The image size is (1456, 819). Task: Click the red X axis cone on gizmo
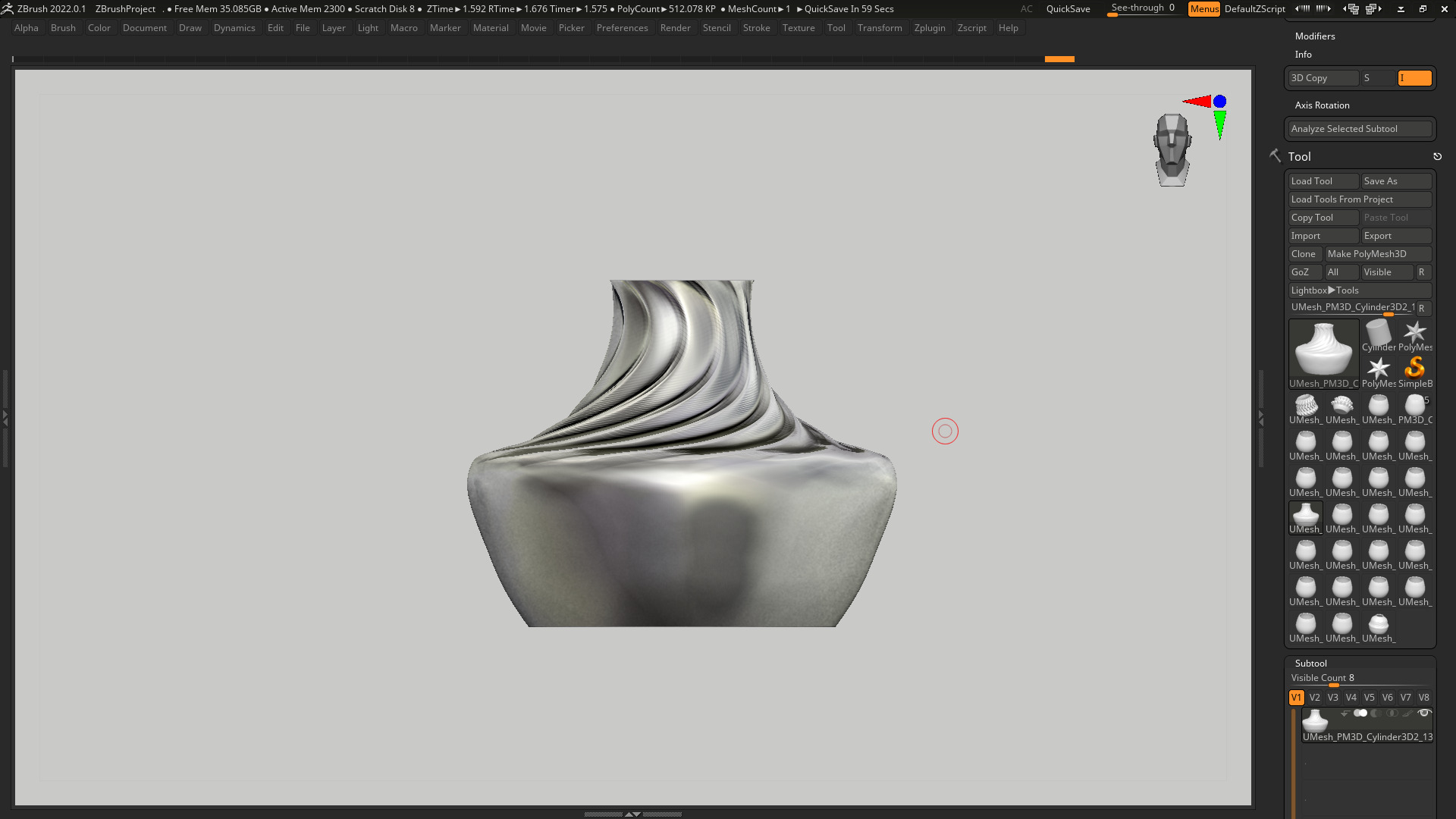(1197, 101)
